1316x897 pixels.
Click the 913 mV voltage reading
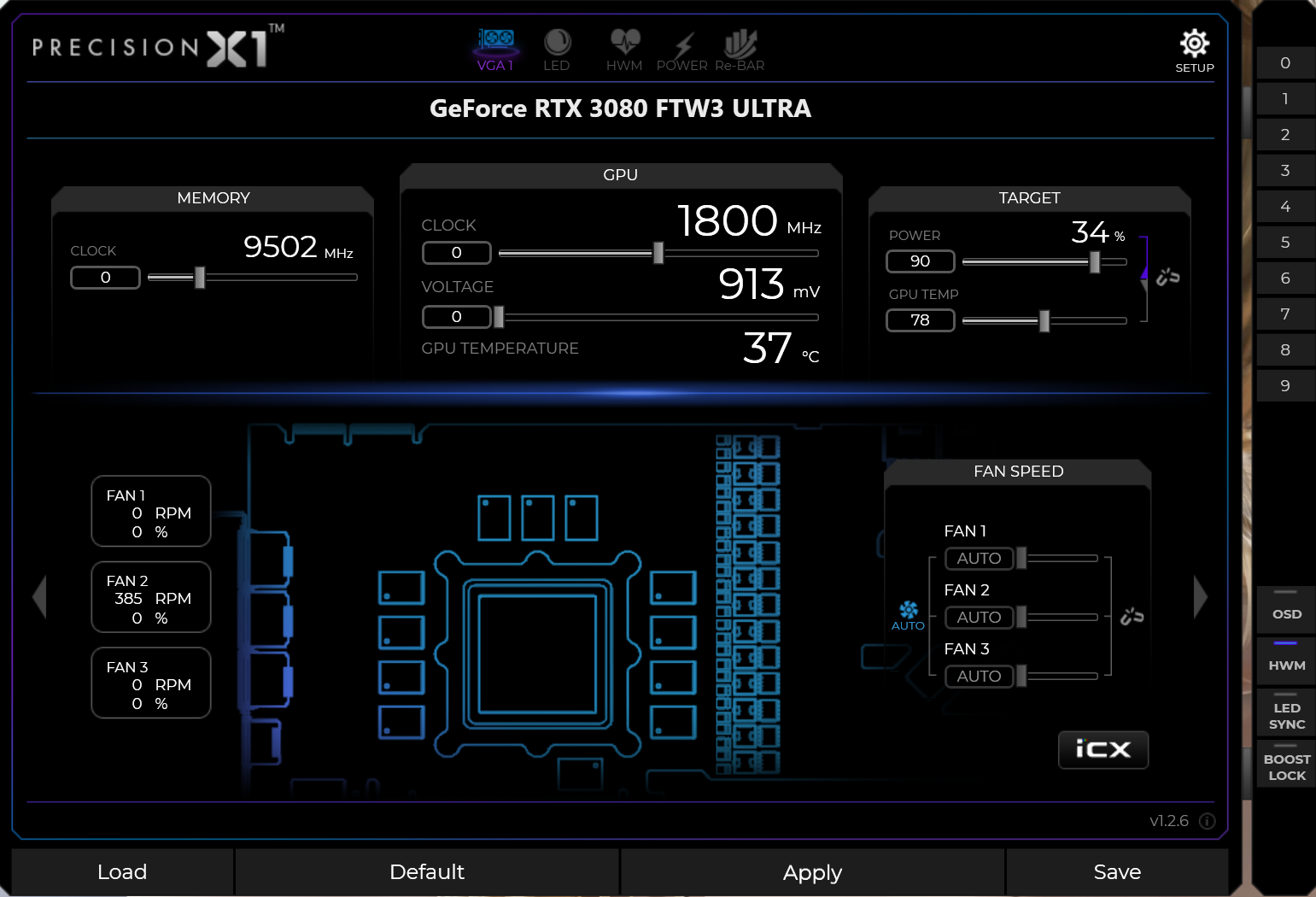coord(769,284)
